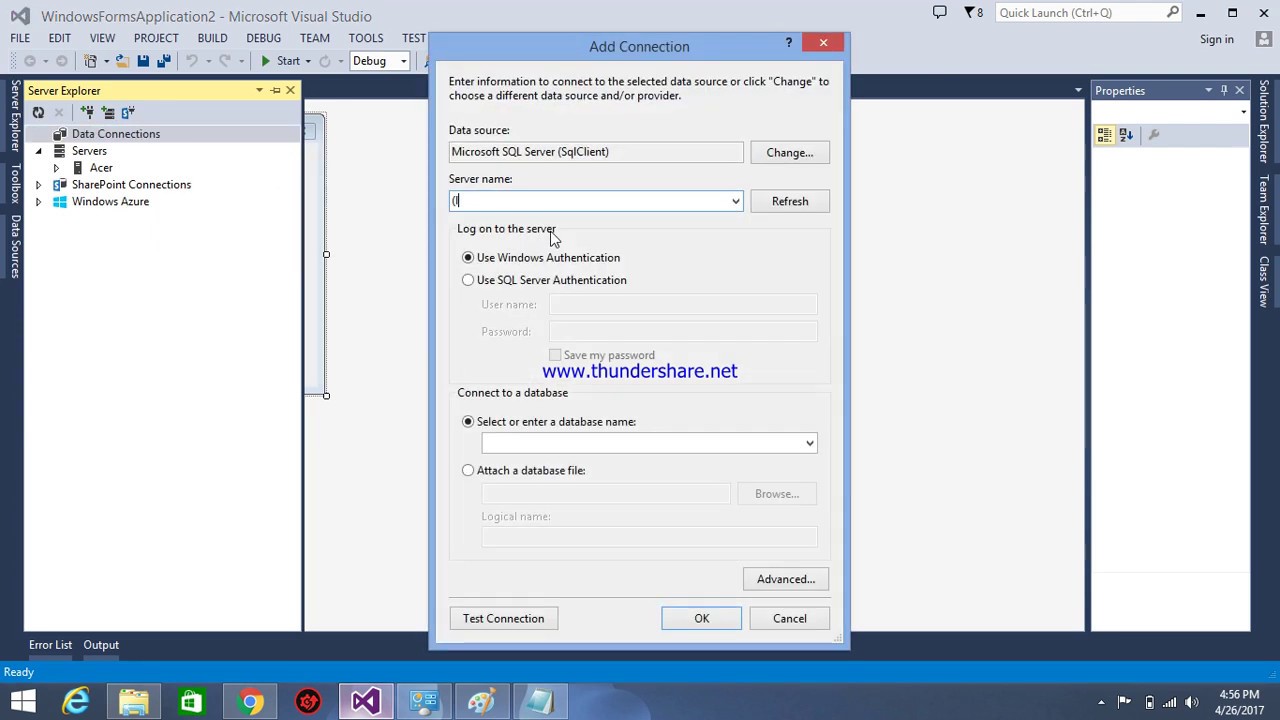Image resolution: width=1280 pixels, height=720 pixels.
Task: Click the Undo toolbar icon
Action: [191, 62]
